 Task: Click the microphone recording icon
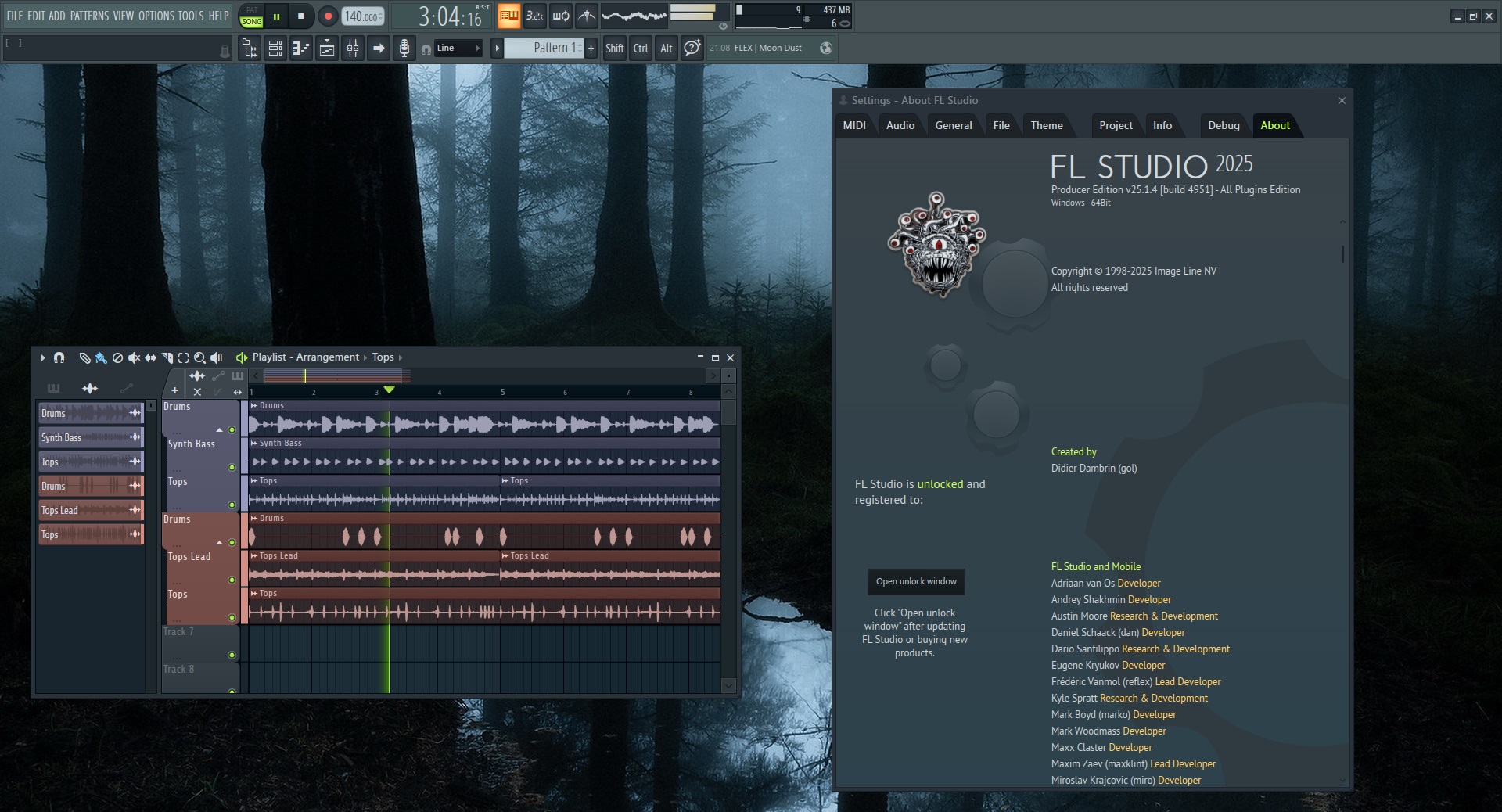pos(404,49)
